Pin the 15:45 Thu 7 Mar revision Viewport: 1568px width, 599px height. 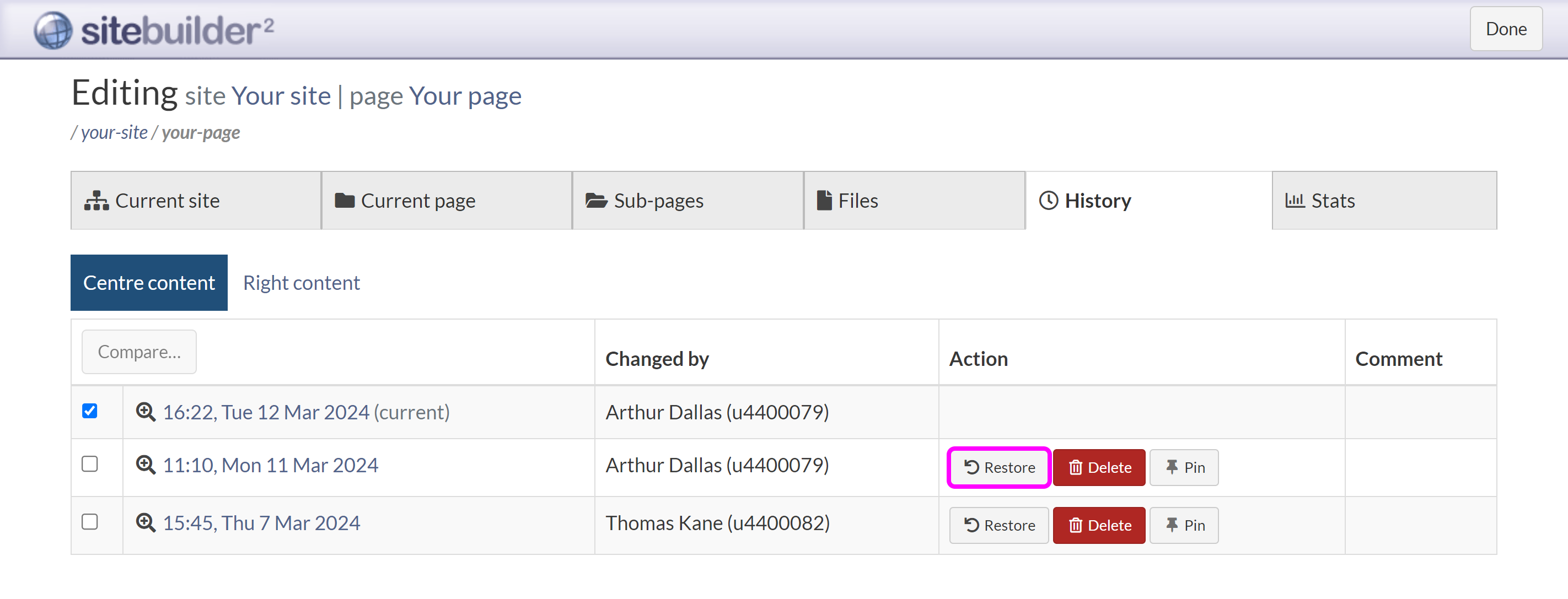(1183, 525)
